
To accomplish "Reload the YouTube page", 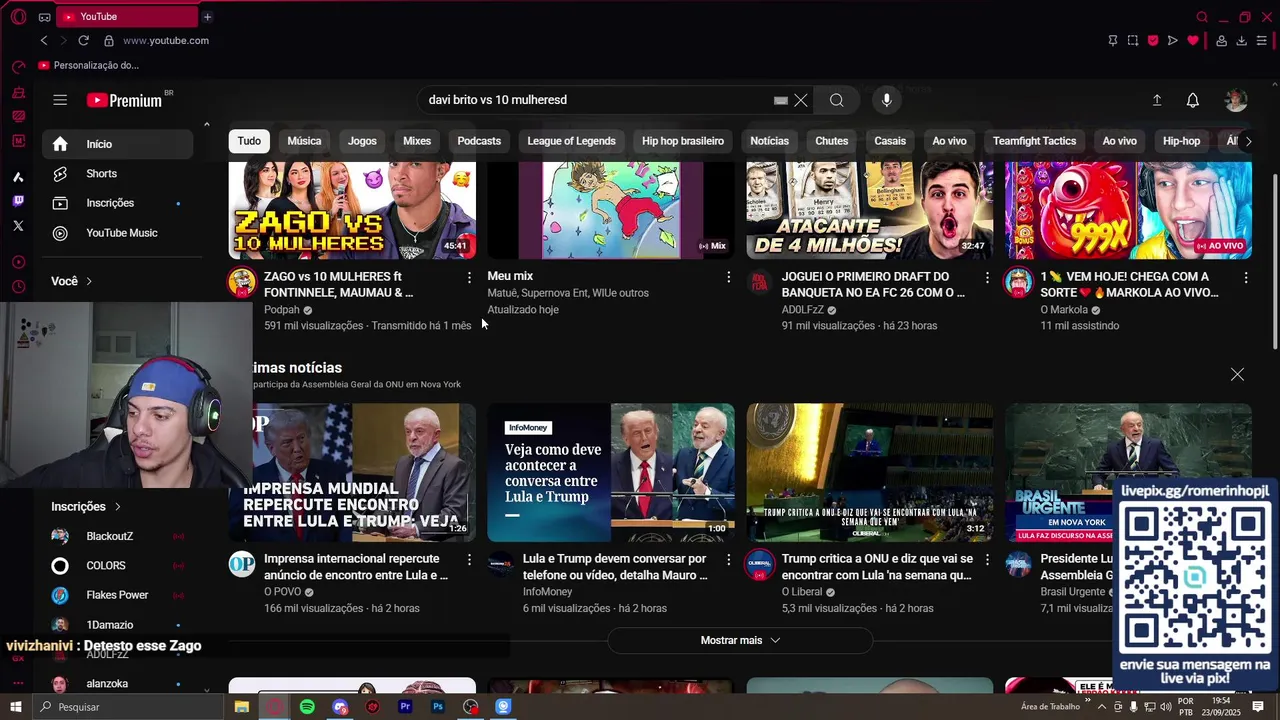I will click(x=83, y=40).
